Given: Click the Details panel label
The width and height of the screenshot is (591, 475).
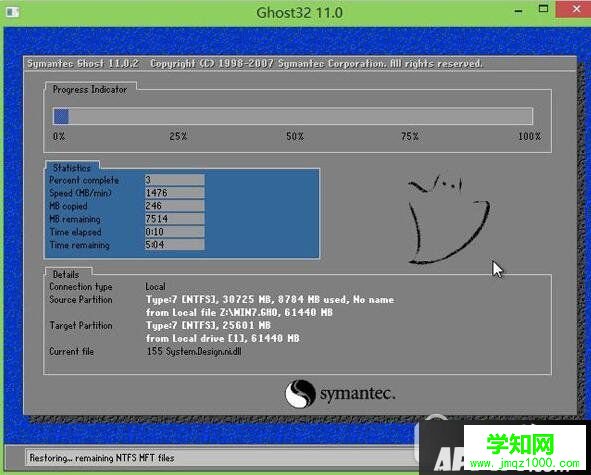Looking at the screenshot, I should (66, 274).
